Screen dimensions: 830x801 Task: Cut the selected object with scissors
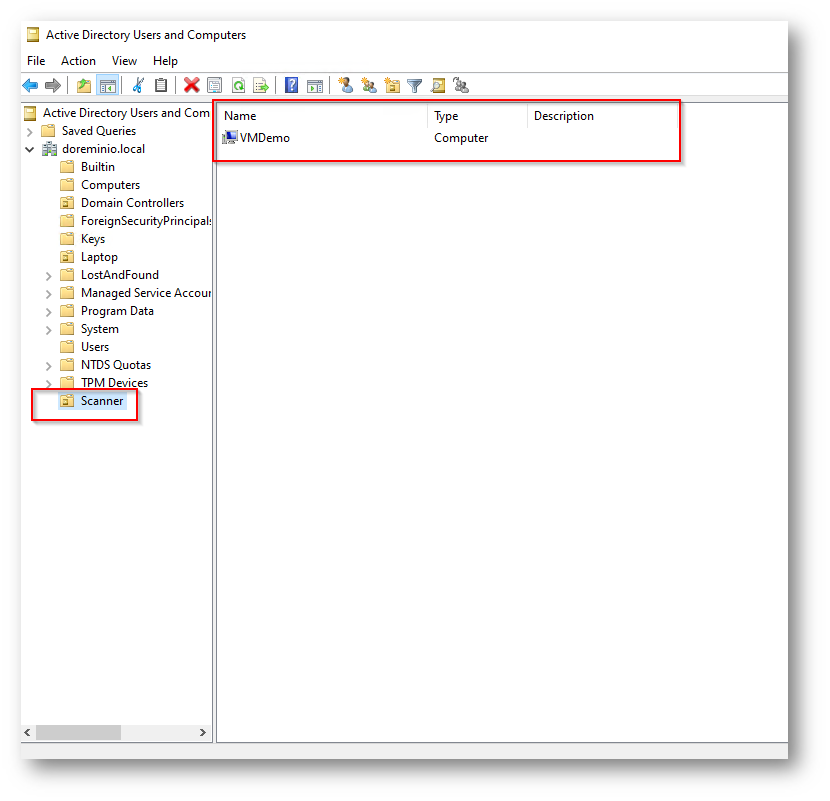[138, 85]
